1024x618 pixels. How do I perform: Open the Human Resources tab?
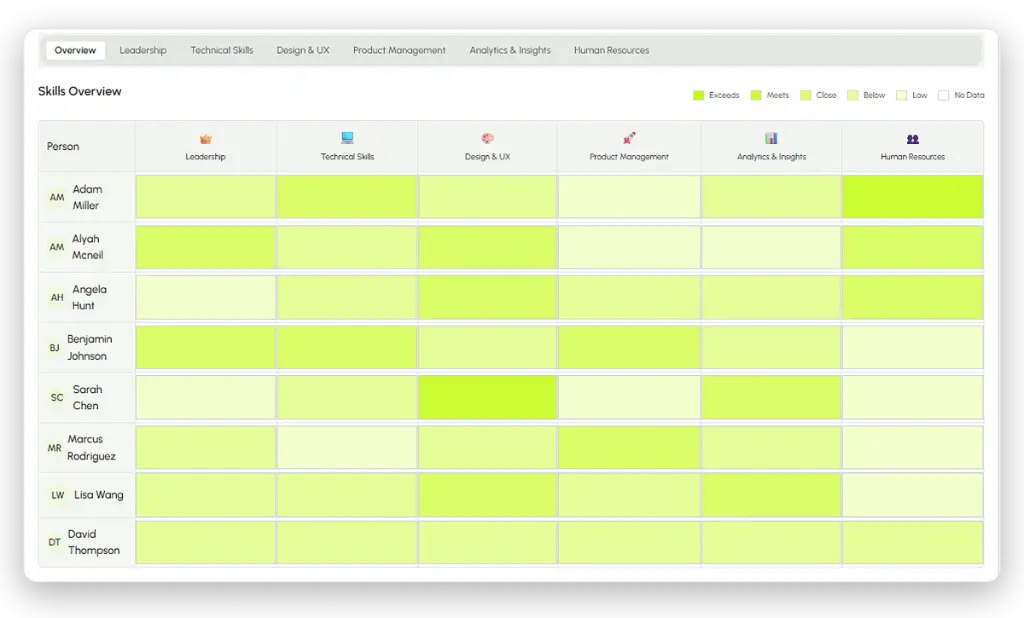click(611, 50)
